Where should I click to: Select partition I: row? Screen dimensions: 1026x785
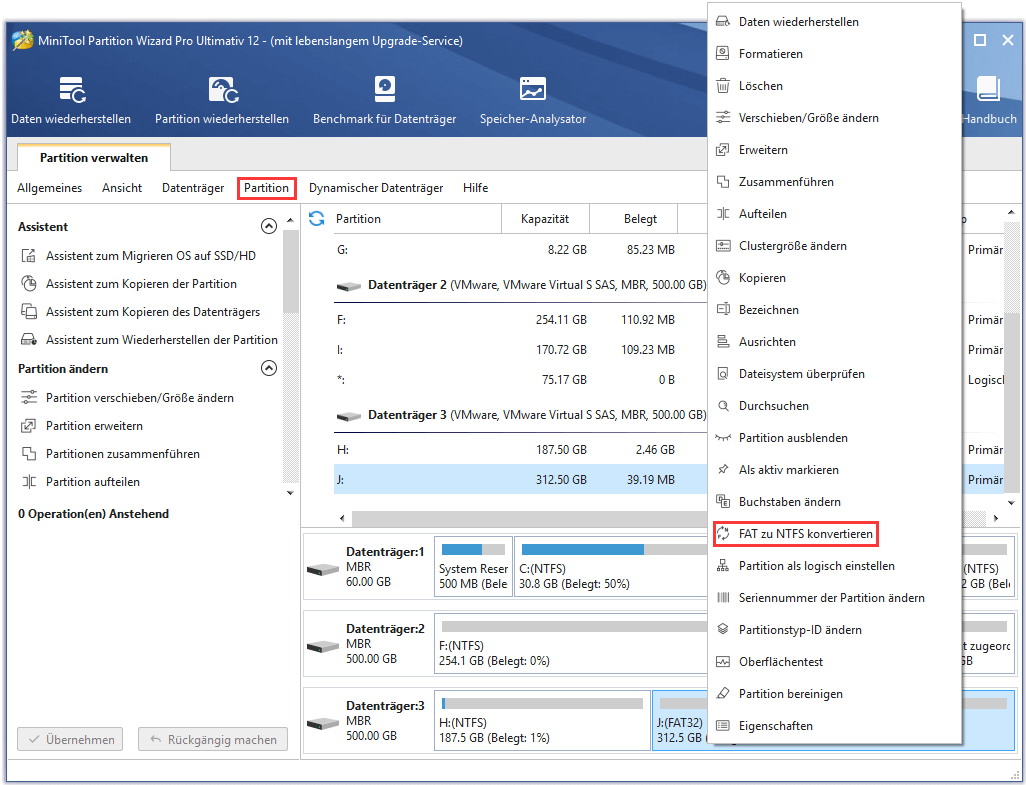[520, 350]
